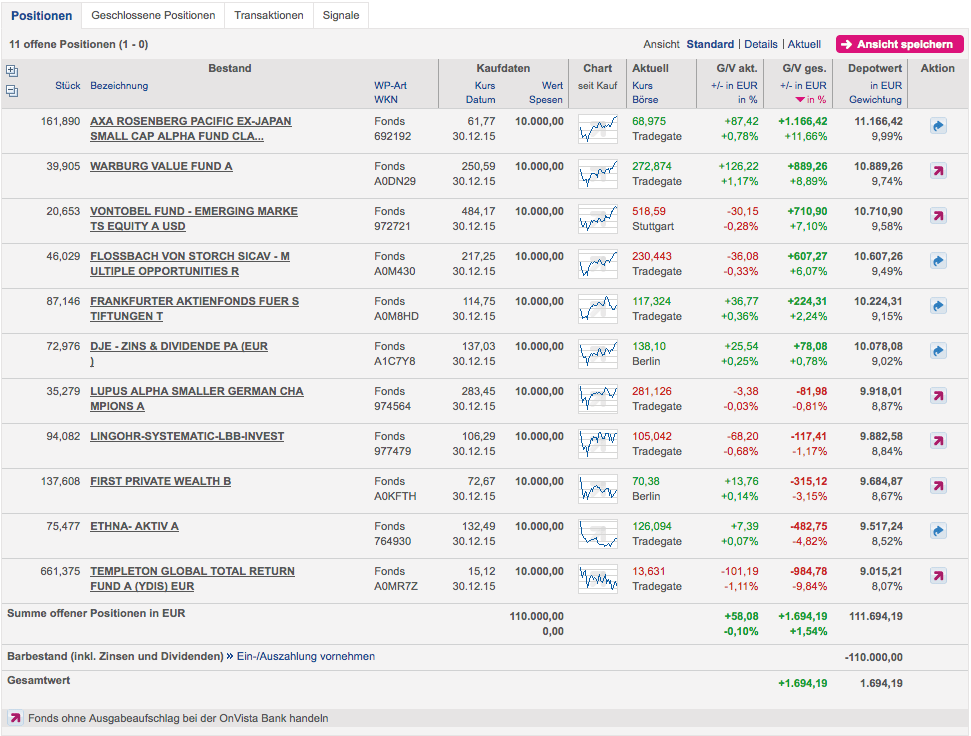Image resolution: width=971 pixels, height=736 pixels.
Task: Sort positions by the Bezeichnung column header
Action: pos(119,86)
